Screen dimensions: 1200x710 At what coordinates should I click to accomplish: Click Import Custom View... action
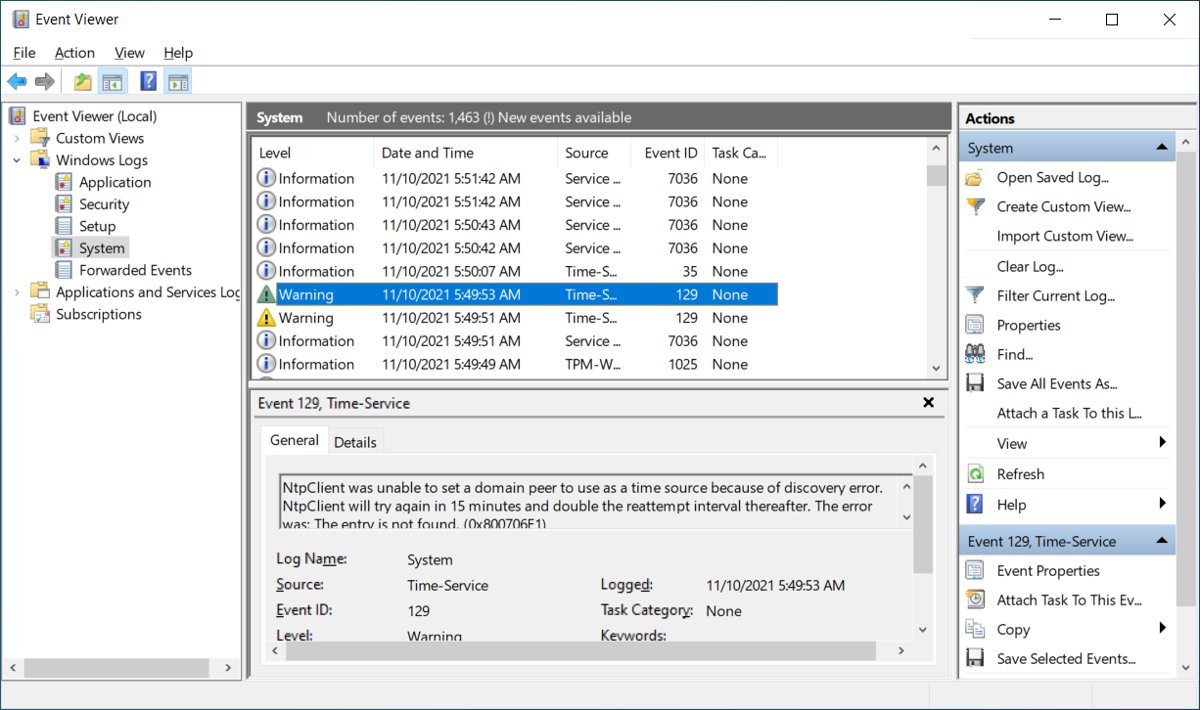click(x=1065, y=237)
